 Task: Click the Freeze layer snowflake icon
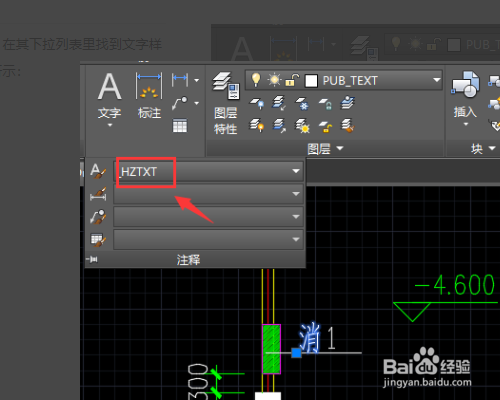click(x=302, y=103)
